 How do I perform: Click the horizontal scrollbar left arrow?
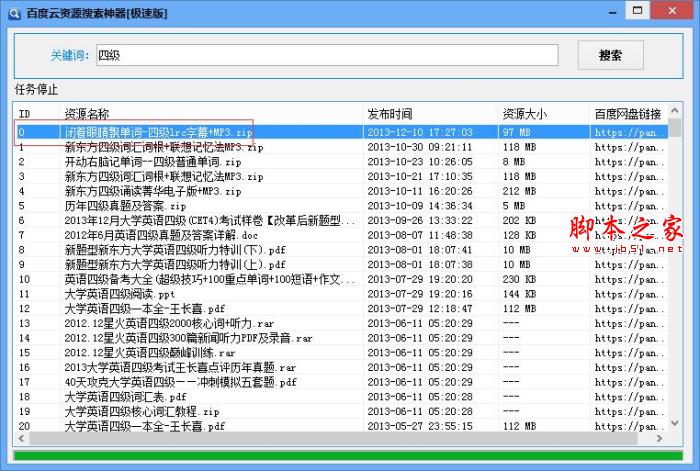(x=21, y=438)
